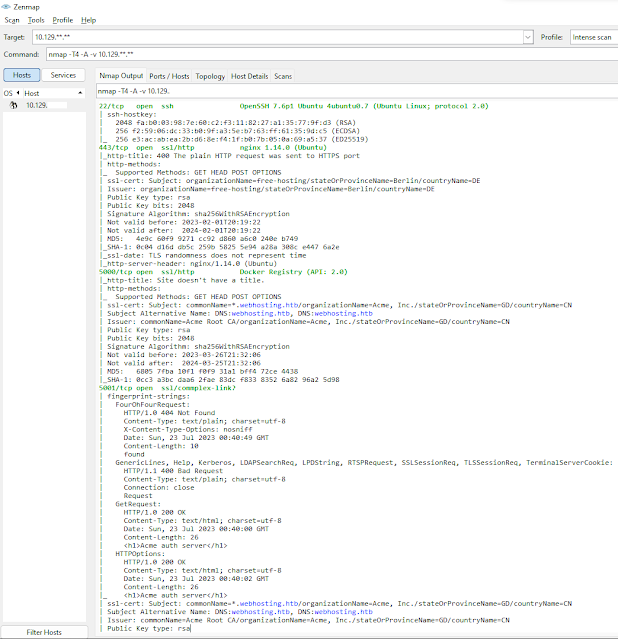Viewport: 618px width, 639px height.
Task: Click the 5000/tcp Docker Registry line
Action: [223, 272]
